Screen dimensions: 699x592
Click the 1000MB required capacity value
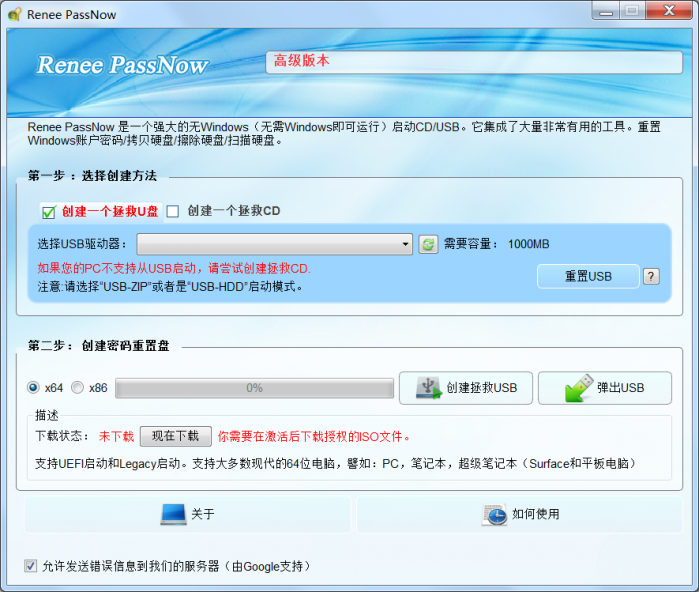[529, 244]
